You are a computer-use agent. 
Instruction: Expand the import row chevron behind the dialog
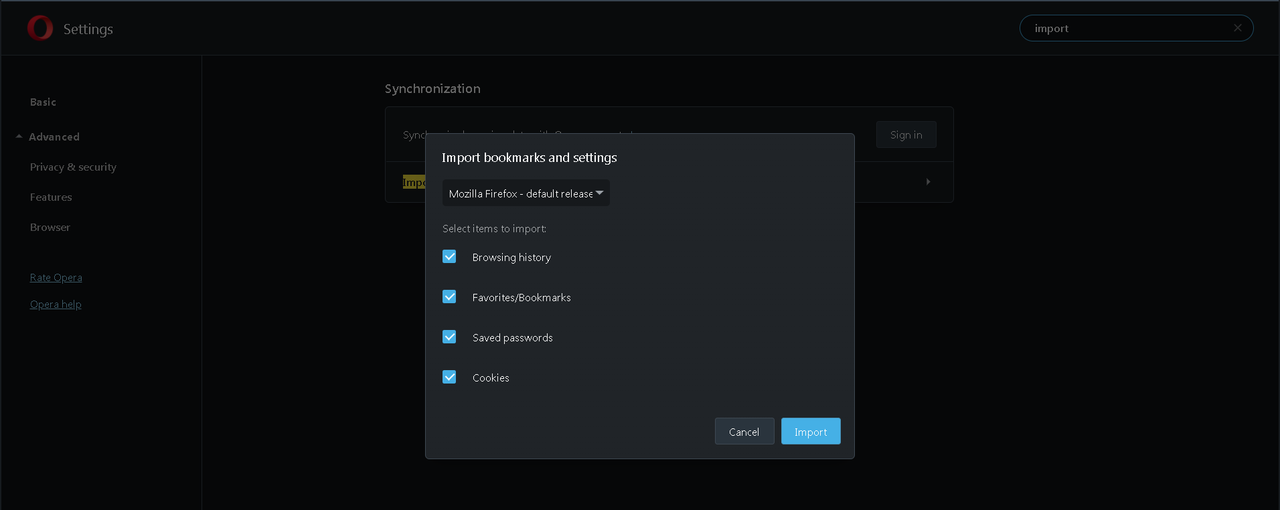pos(928,182)
